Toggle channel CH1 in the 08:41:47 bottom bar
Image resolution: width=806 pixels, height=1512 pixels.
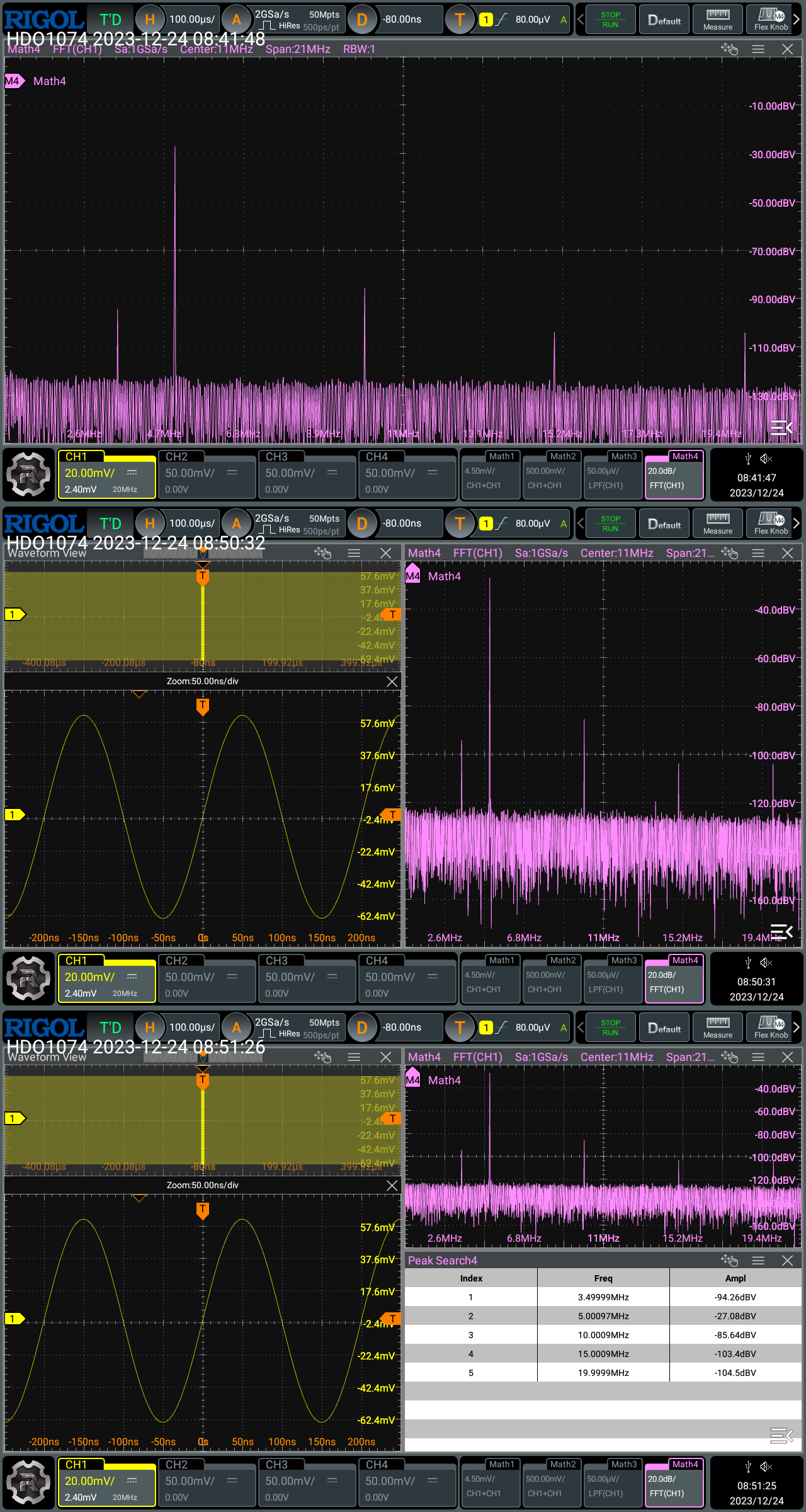[106, 475]
